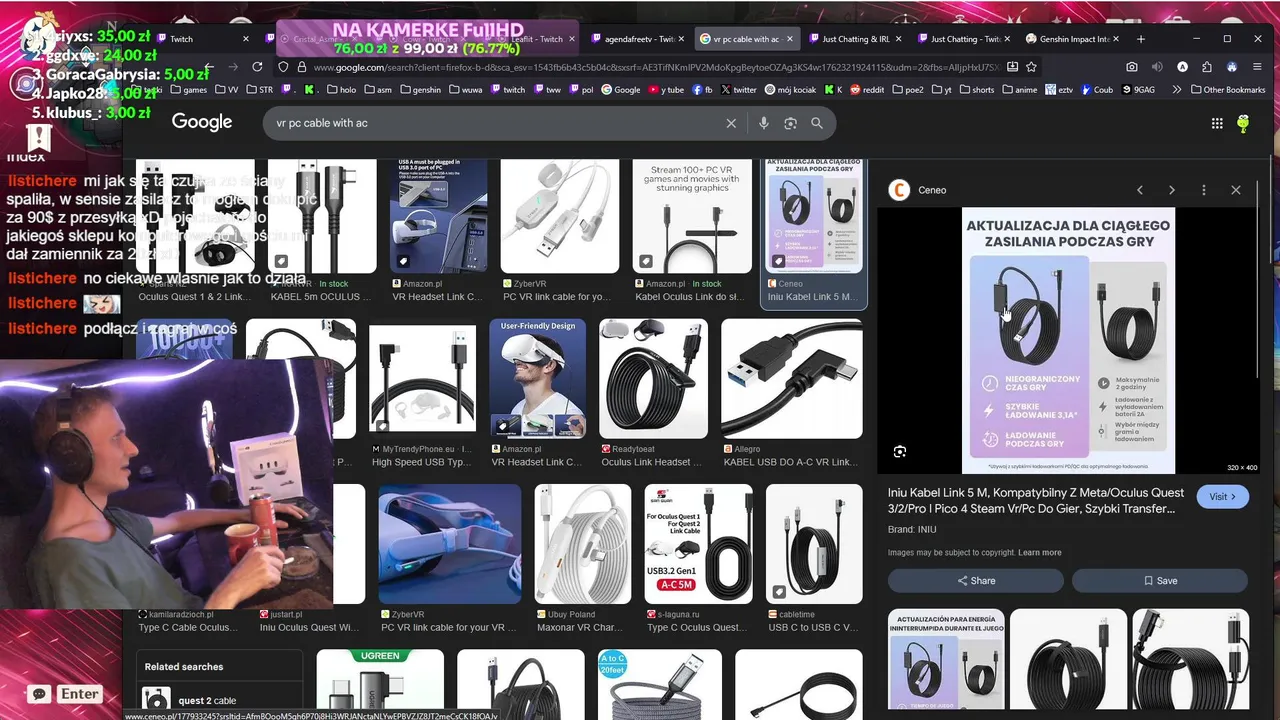Screen dimensions: 1280x720
Task: Expand the bookmarks overflow chevron
Action: point(1177,89)
